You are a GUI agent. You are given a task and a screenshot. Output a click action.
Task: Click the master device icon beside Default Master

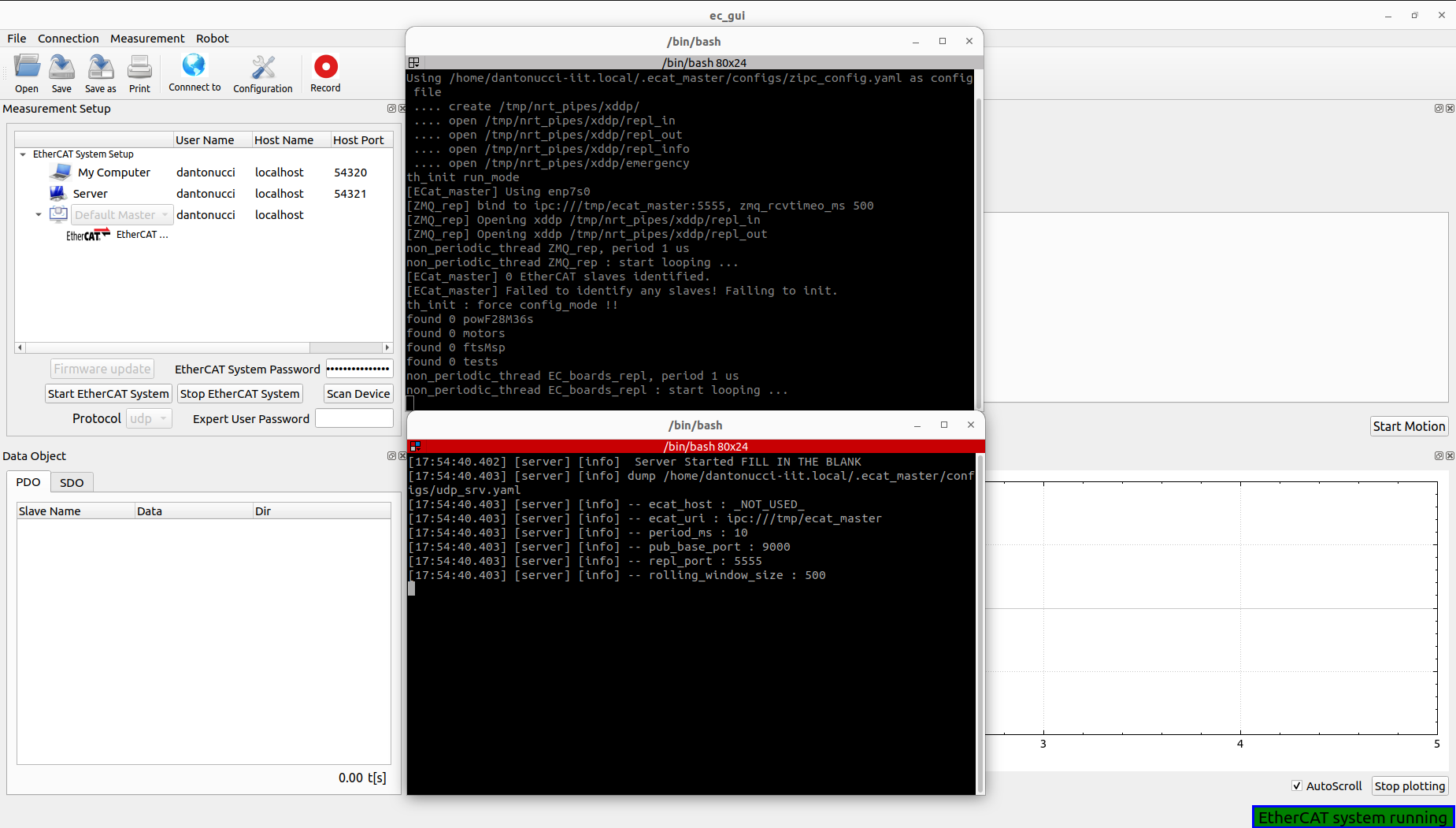click(x=58, y=214)
